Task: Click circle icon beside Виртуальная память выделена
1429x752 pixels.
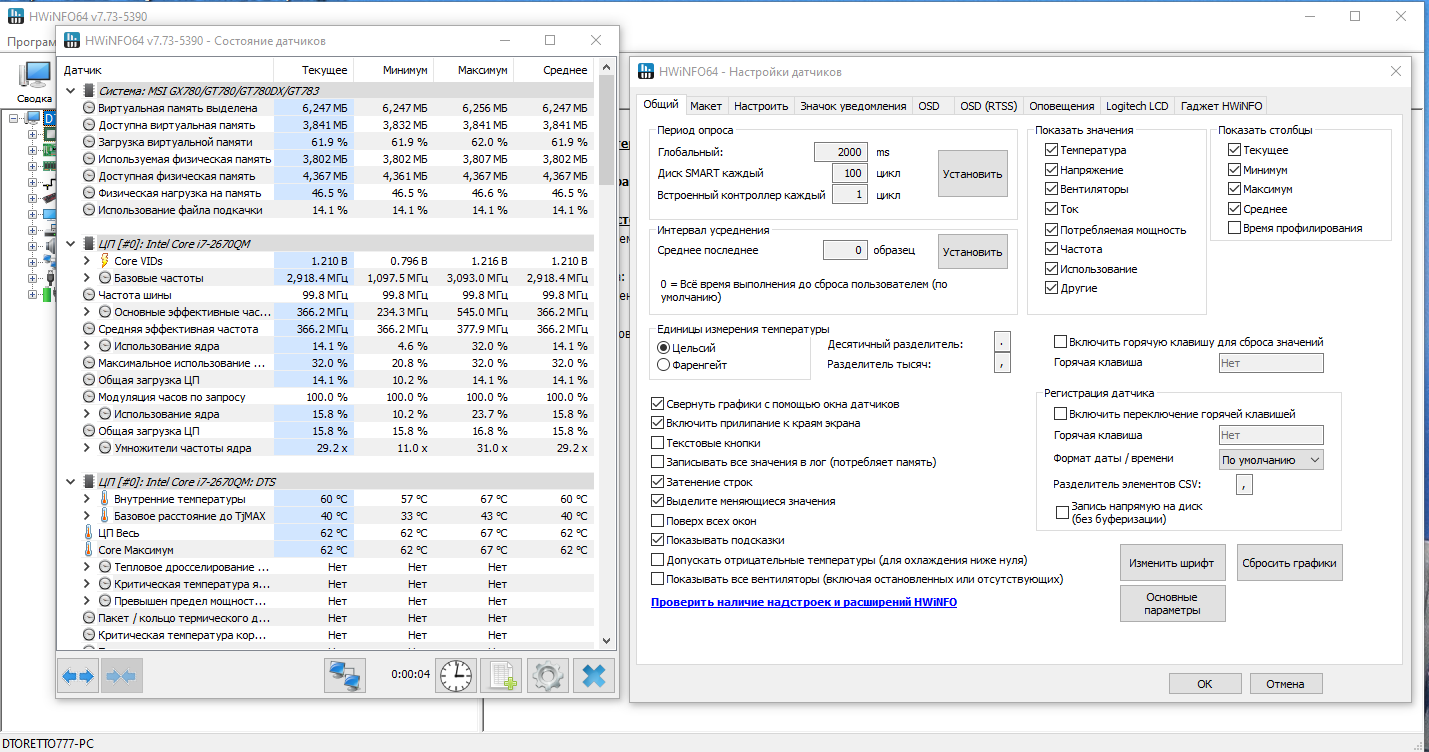Action: pos(89,108)
